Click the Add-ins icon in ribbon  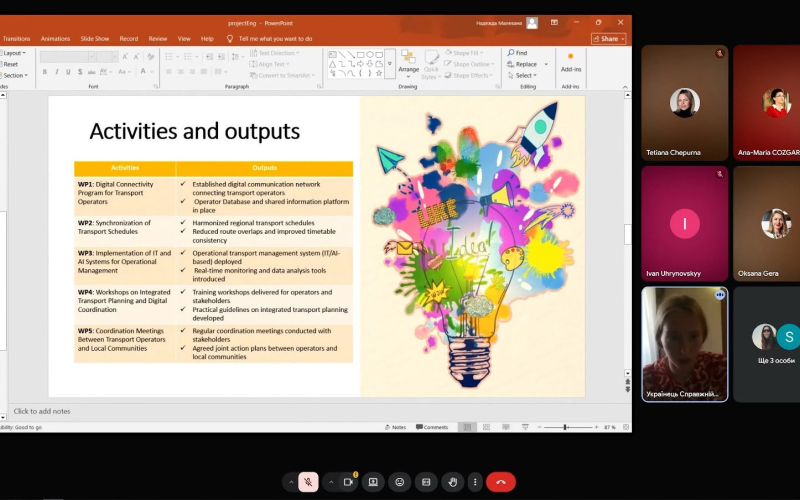570,62
